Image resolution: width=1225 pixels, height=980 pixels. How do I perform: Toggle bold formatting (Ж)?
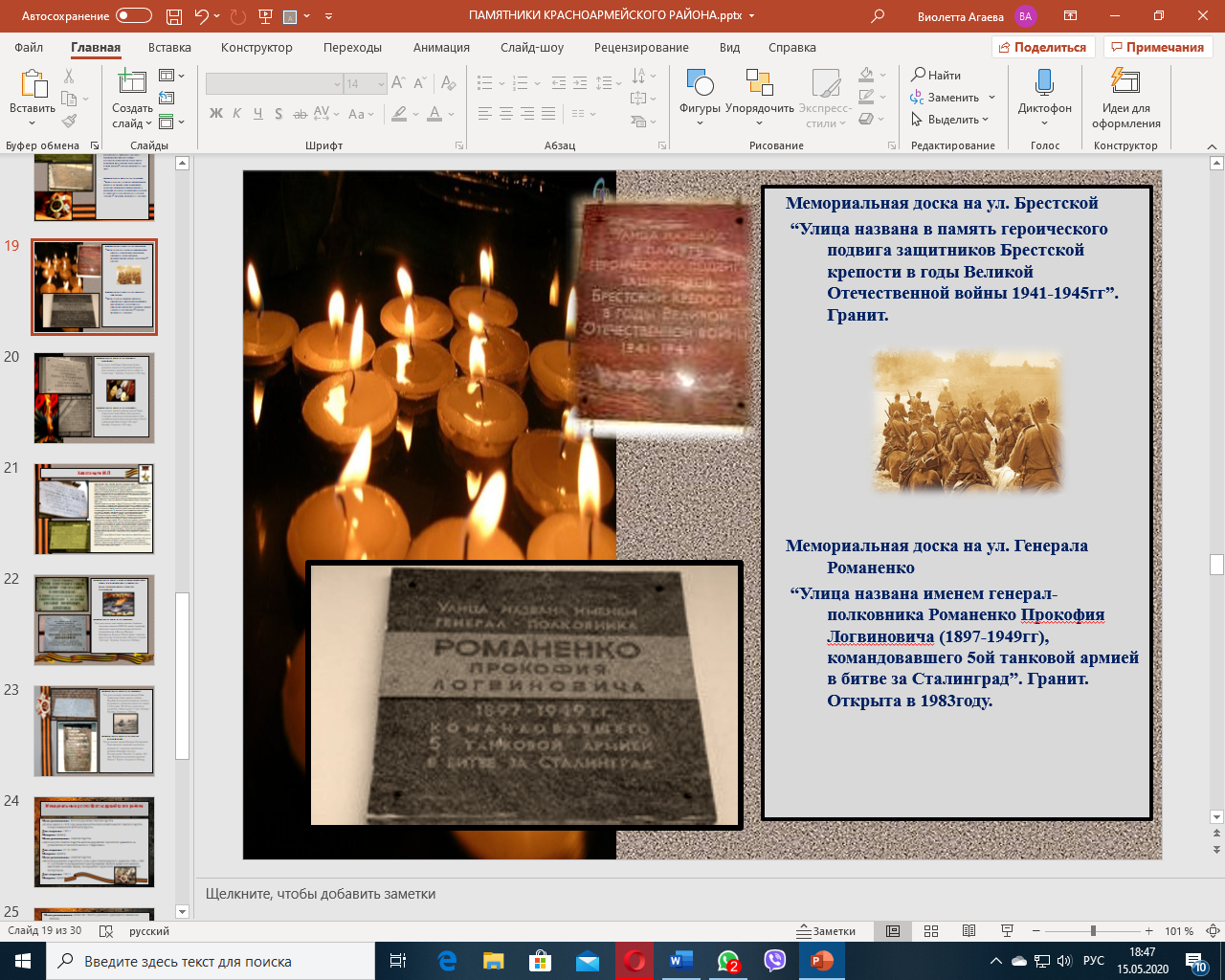tap(216, 114)
